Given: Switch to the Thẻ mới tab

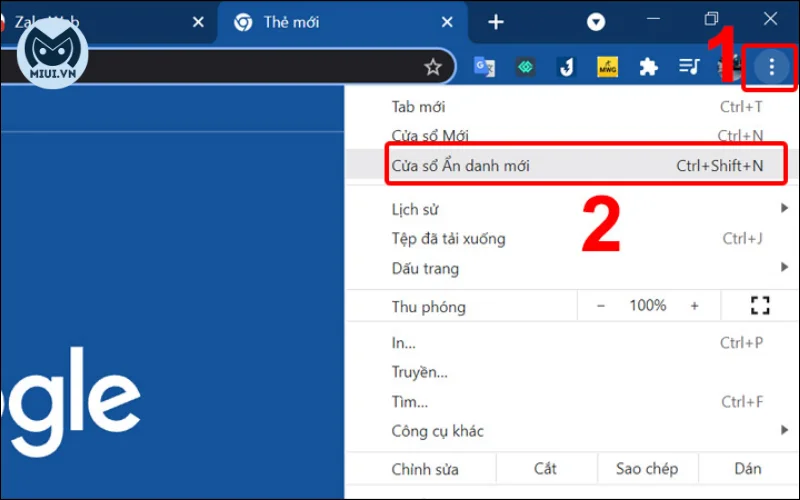Looking at the screenshot, I should pyautogui.click(x=343, y=23).
